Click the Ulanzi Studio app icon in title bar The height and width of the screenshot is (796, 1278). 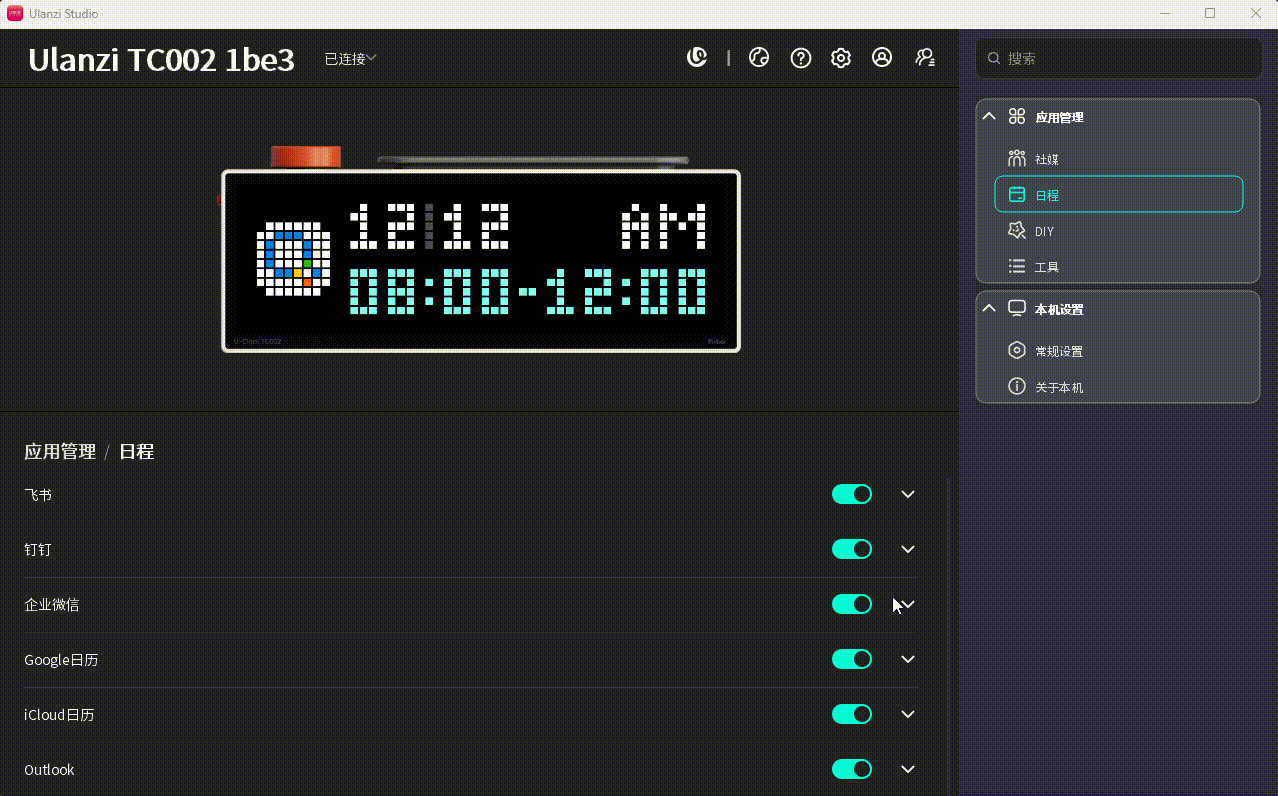(x=15, y=13)
